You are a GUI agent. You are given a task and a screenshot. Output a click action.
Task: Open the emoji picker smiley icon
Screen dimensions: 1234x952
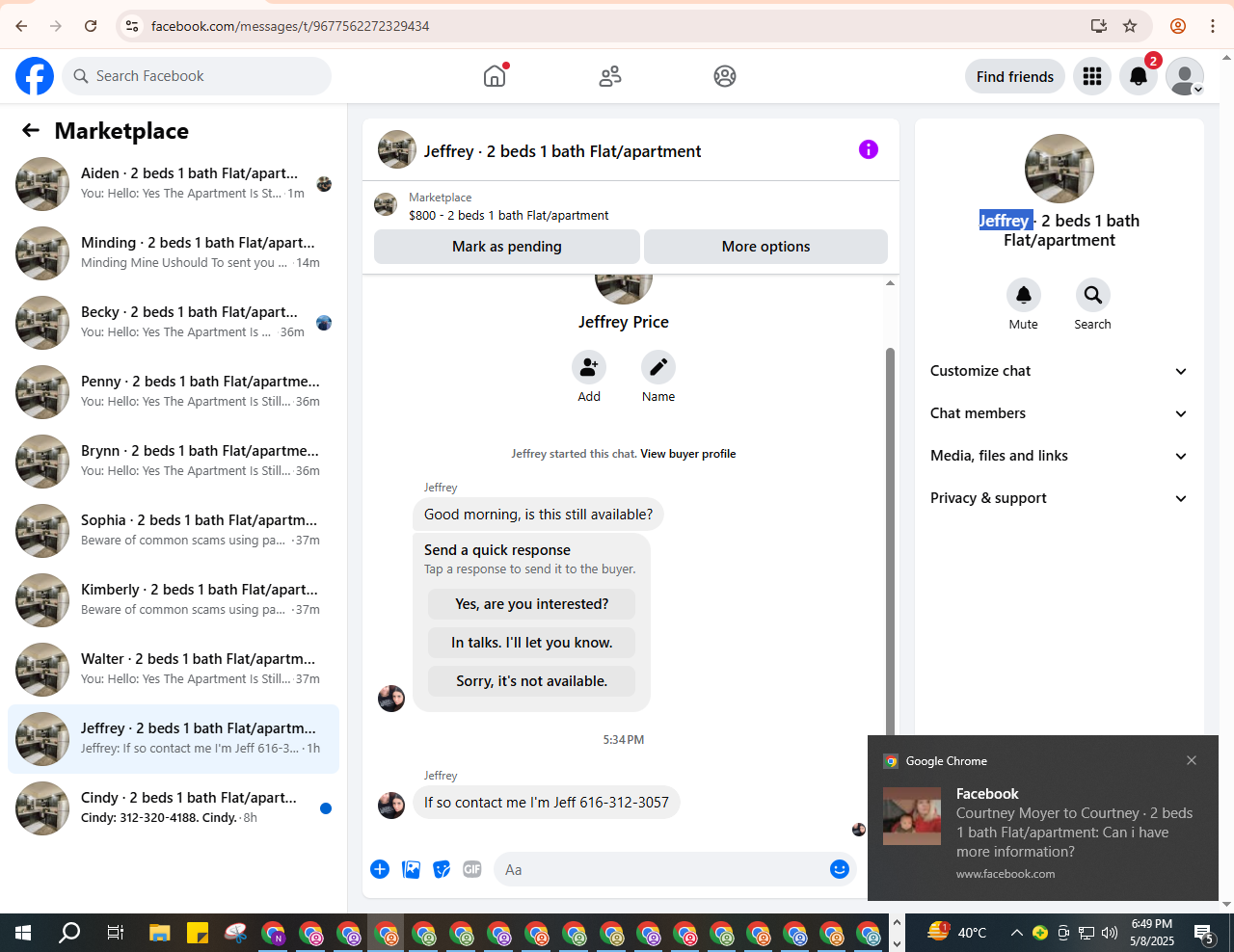[840, 869]
